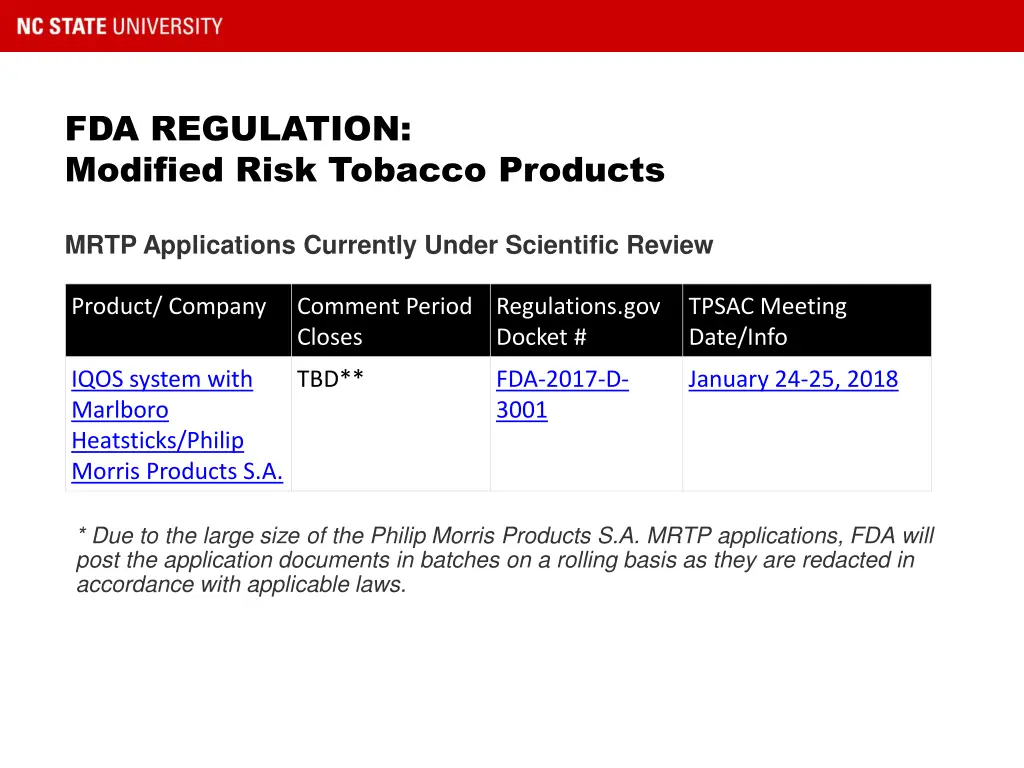This screenshot has height=768, width=1024.
Task: Click the Marlboro line in product link
Action: point(120,411)
